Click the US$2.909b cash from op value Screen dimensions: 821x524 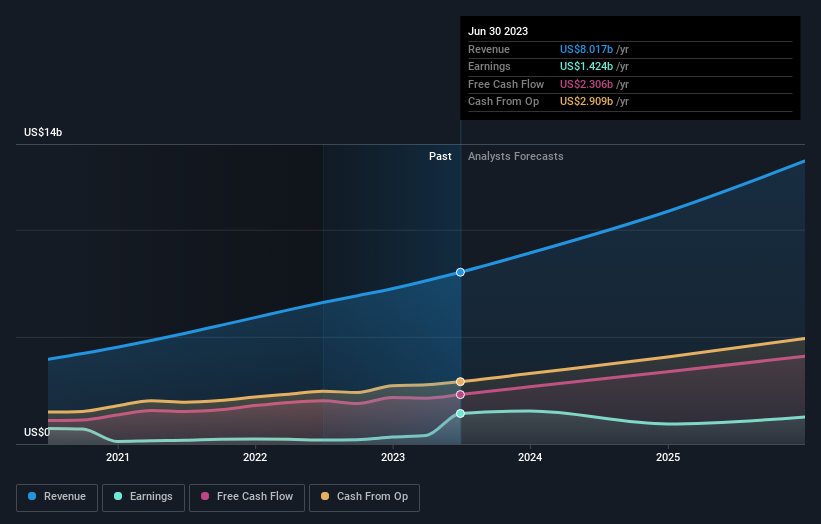(586, 102)
